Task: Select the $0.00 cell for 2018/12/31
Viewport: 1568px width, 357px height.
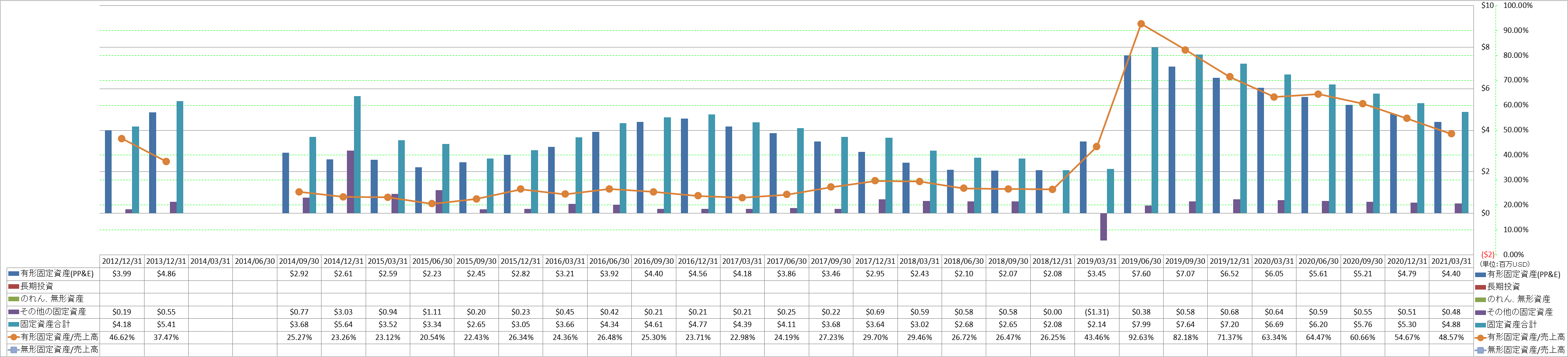Action: click(x=1052, y=312)
